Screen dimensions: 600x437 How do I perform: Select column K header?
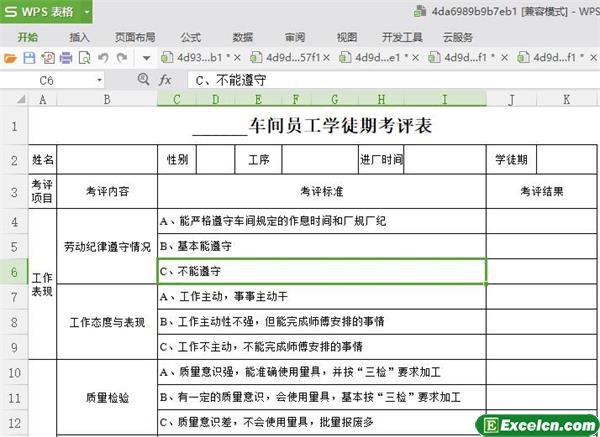click(567, 99)
